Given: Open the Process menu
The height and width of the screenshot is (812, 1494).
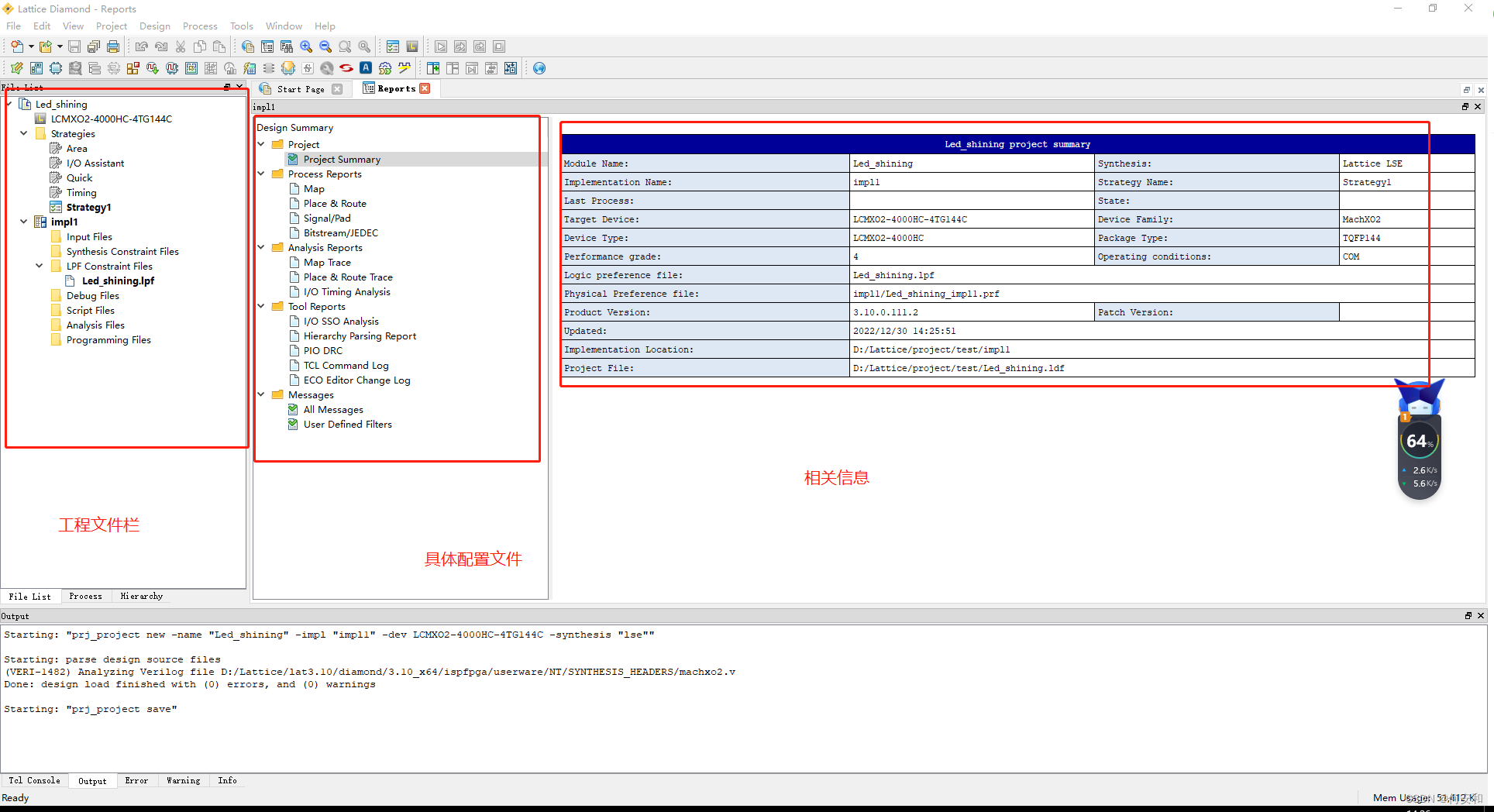Looking at the screenshot, I should (200, 26).
